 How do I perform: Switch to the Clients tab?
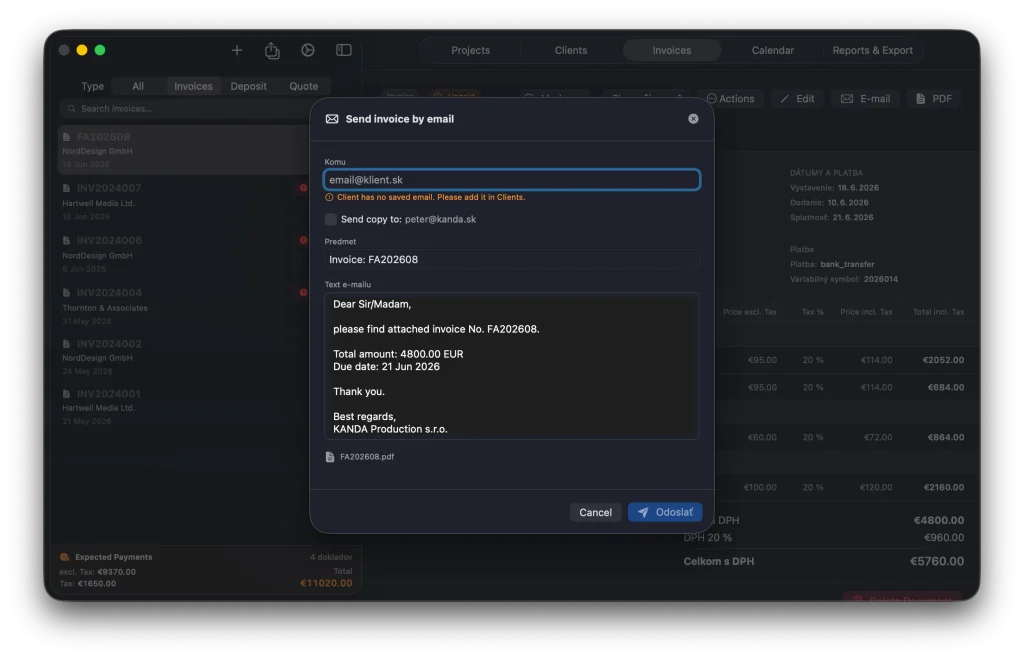pos(571,50)
